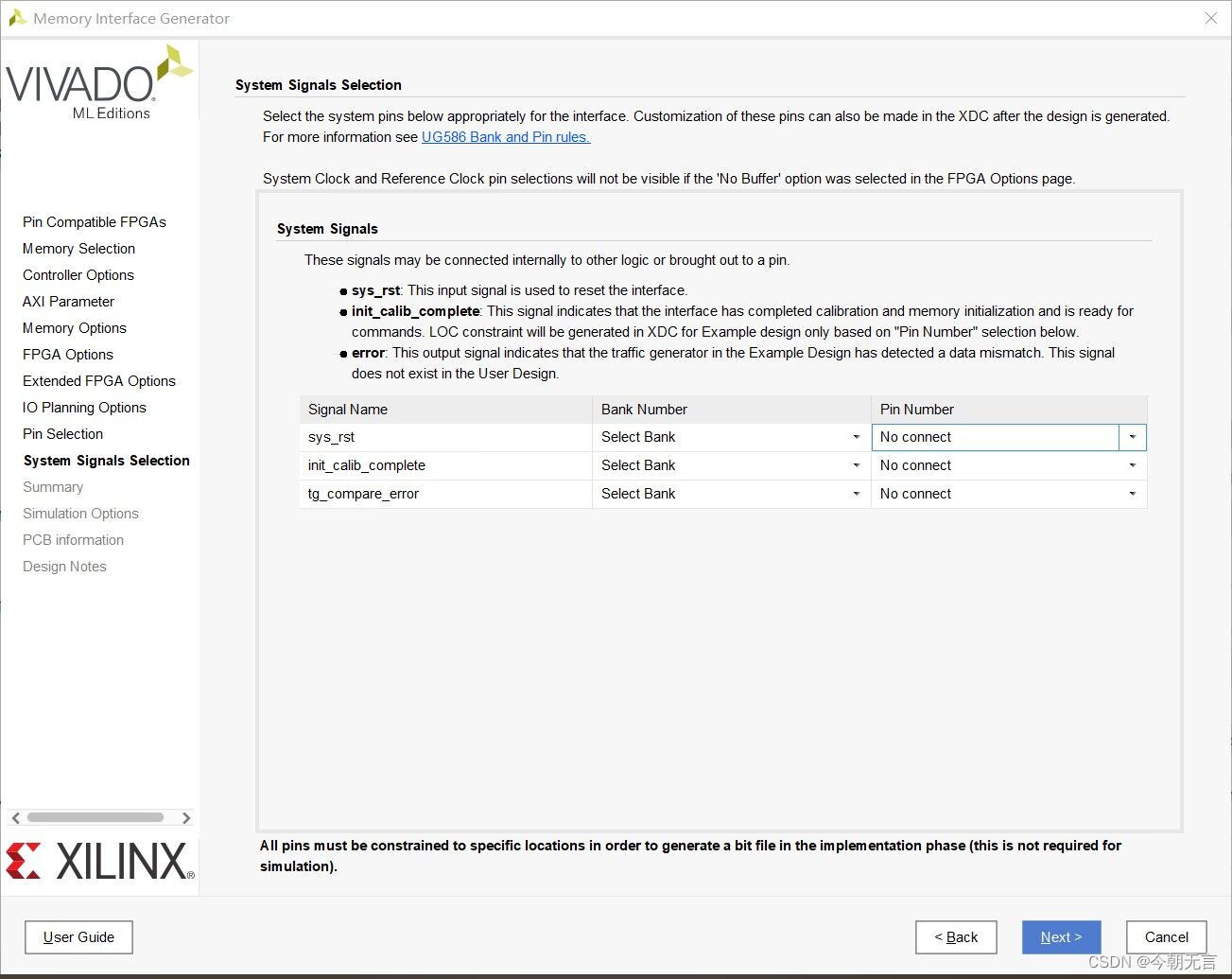1232x979 pixels.
Task: Click the Next button
Action: click(1062, 937)
